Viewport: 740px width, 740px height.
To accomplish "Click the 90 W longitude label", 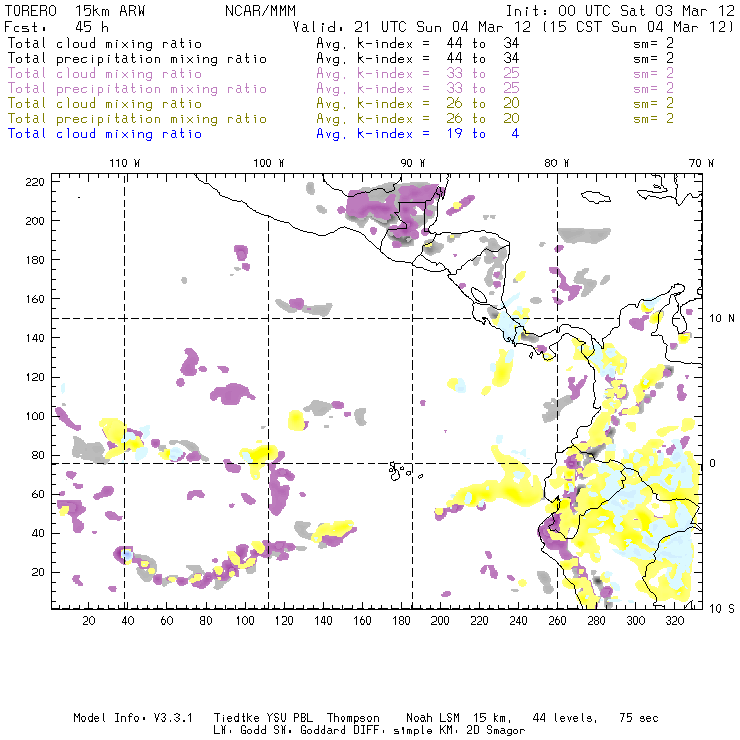I will pos(412,163).
